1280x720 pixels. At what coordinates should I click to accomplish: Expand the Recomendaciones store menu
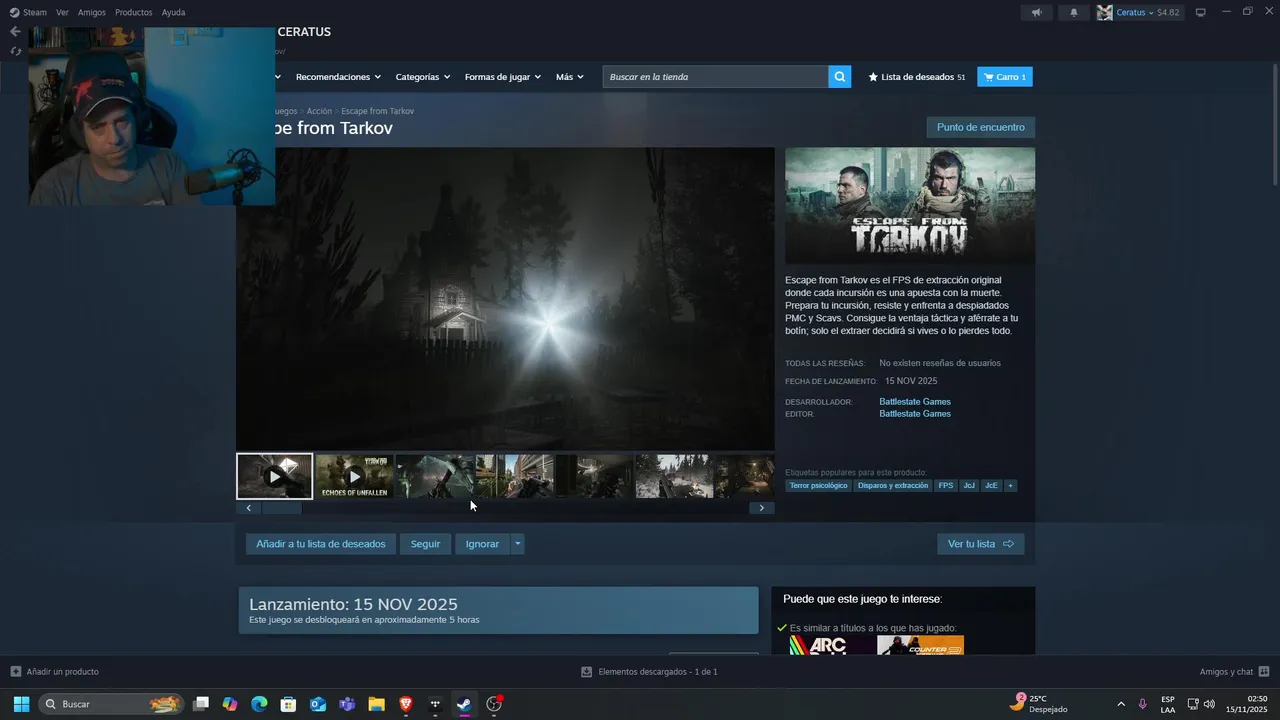(339, 77)
